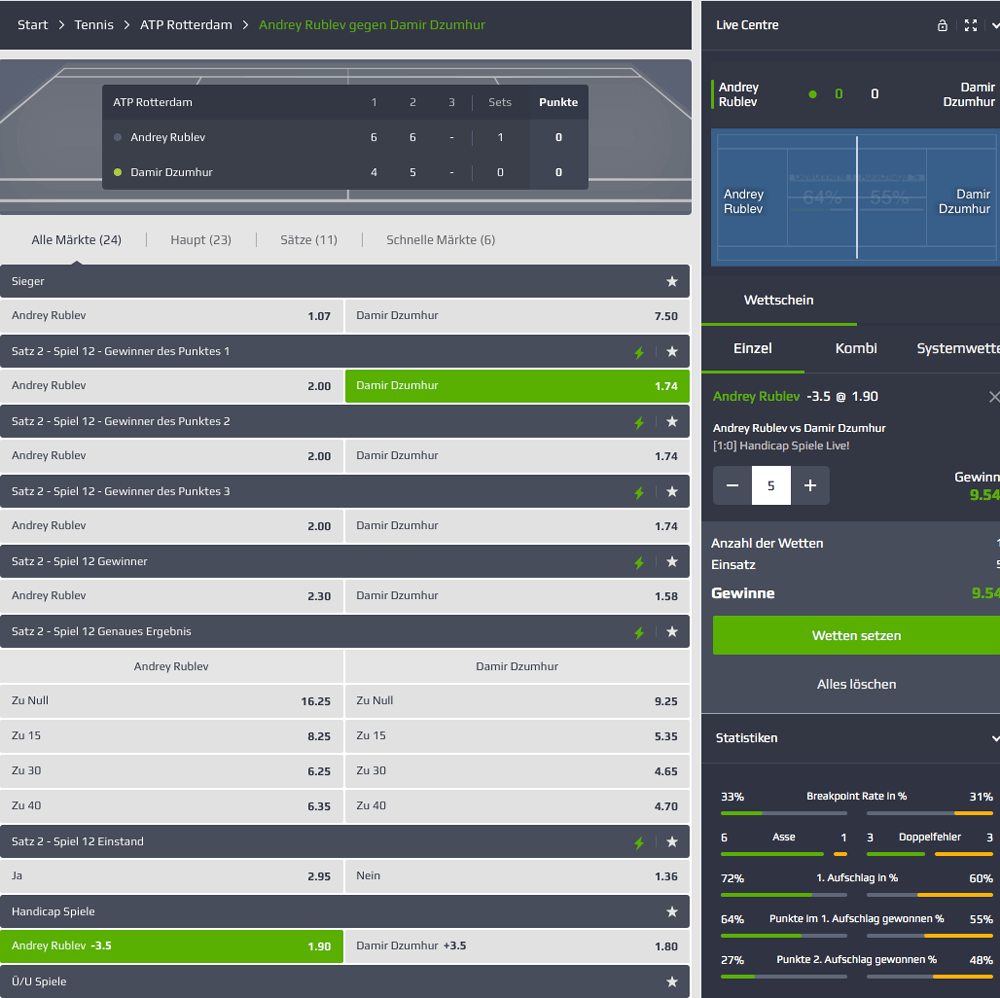Star the Spiel 12 Genaues Ergebnis market
The image size is (1000, 998).
672,632
